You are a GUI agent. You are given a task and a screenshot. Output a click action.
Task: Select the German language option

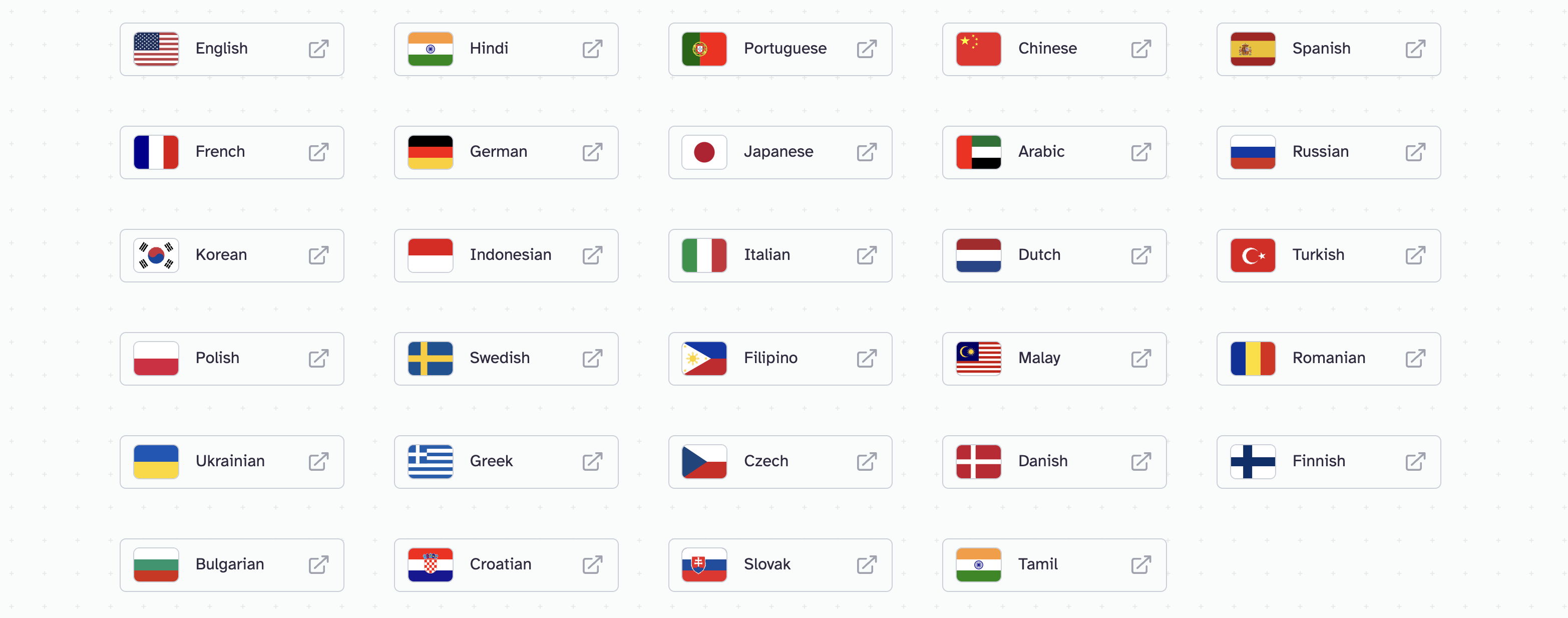pyautogui.click(x=507, y=152)
